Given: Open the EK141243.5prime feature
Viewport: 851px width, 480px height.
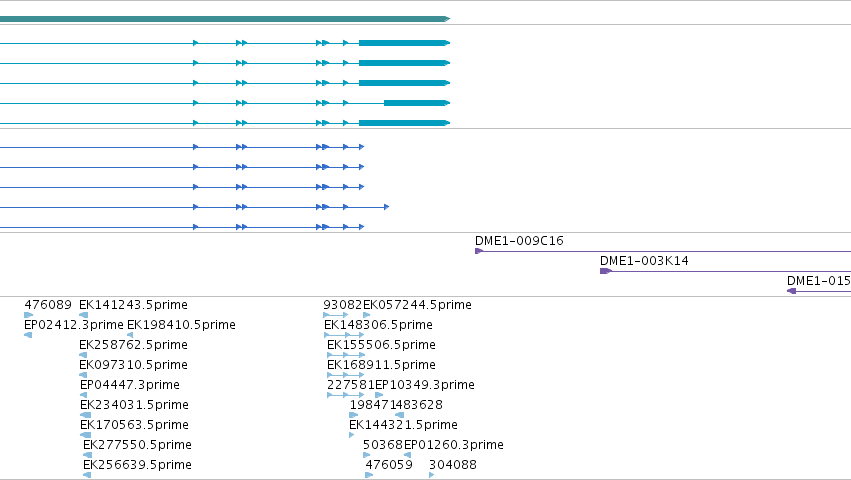Looking at the screenshot, I should point(133,305).
